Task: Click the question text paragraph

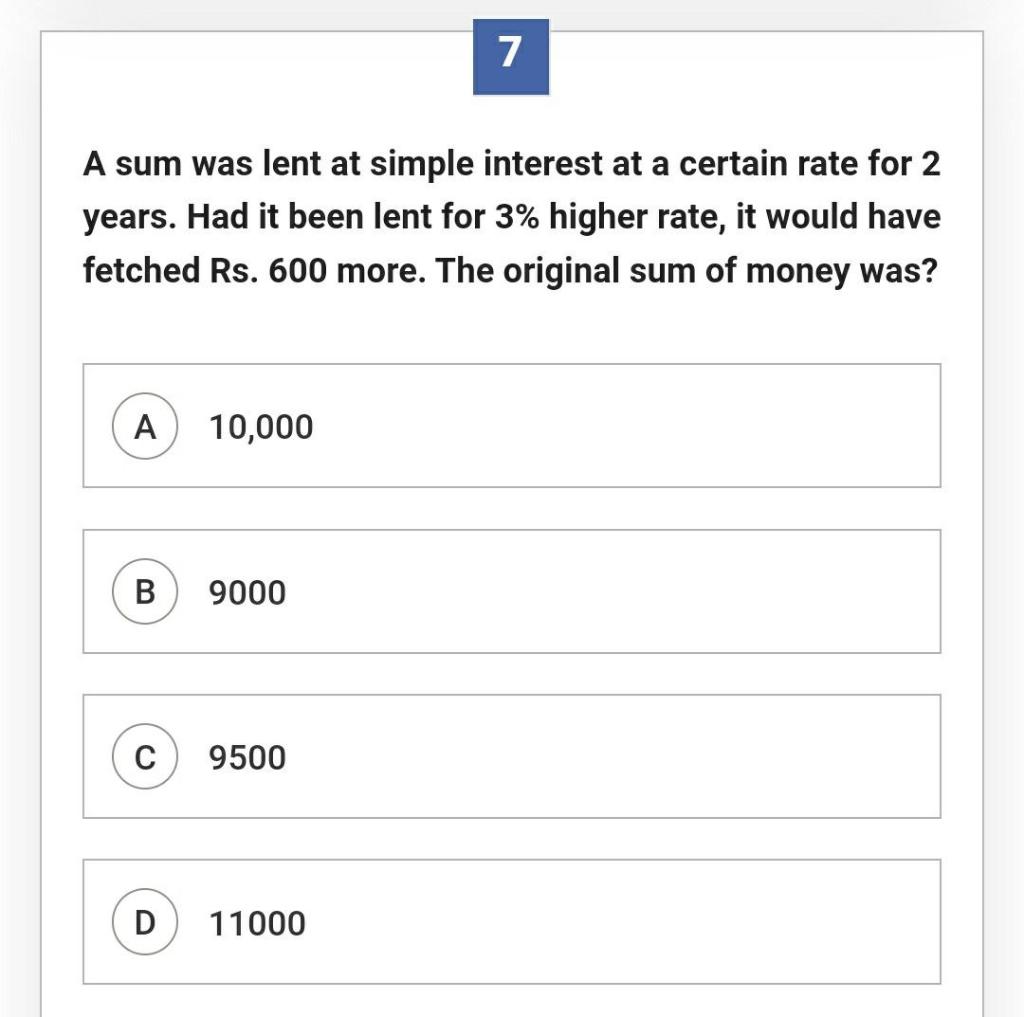Action: pos(510,217)
